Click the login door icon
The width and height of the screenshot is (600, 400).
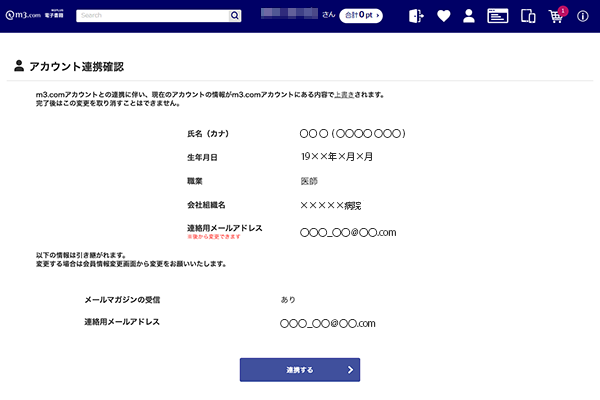click(417, 16)
